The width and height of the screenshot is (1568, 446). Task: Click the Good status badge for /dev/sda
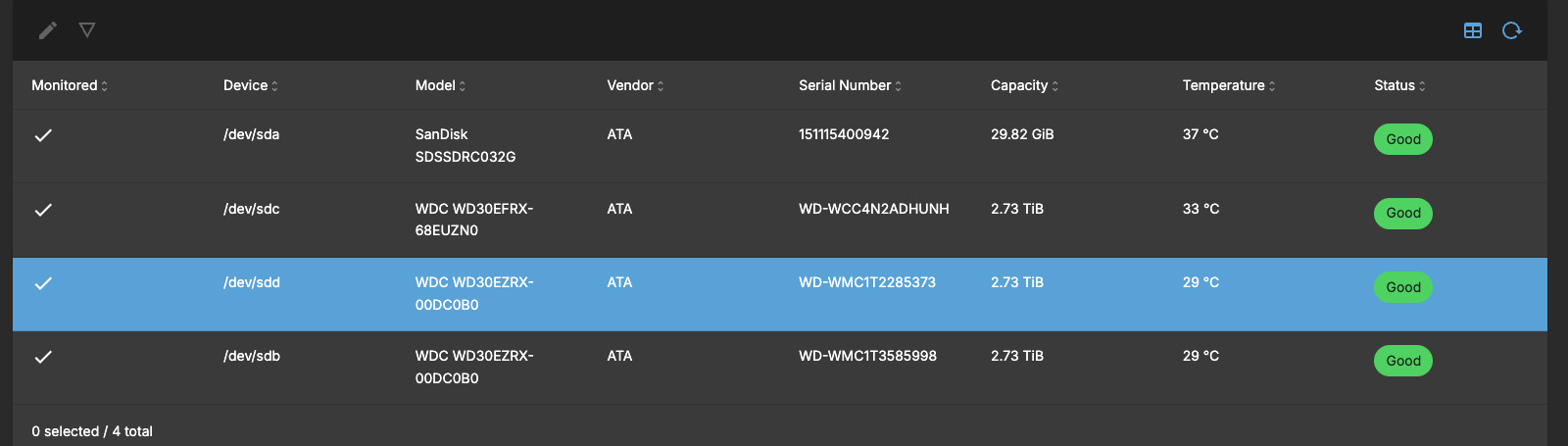(x=1402, y=139)
